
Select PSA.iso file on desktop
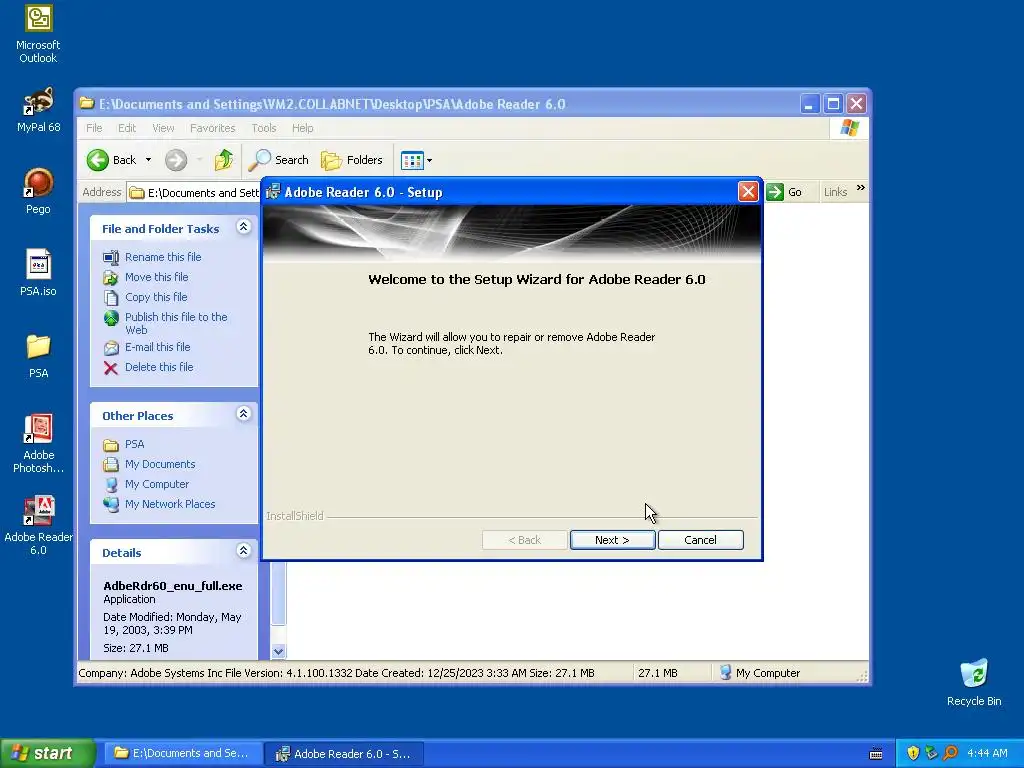(x=38, y=273)
